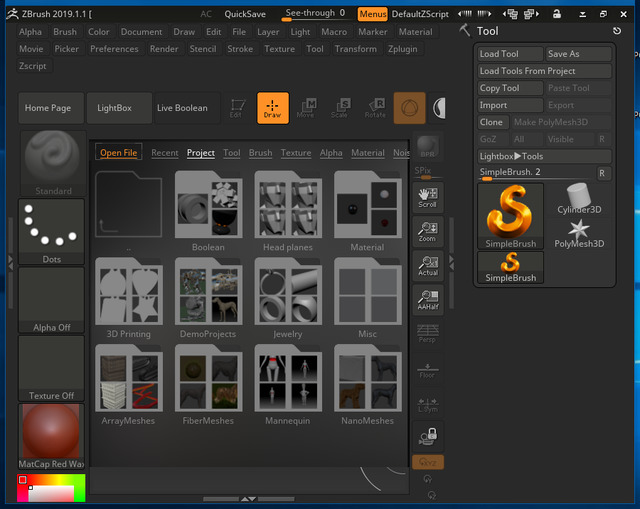This screenshot has height=509, width=640.
Task: Toggle the Menus button off
Action: click(x=372, y=14)
